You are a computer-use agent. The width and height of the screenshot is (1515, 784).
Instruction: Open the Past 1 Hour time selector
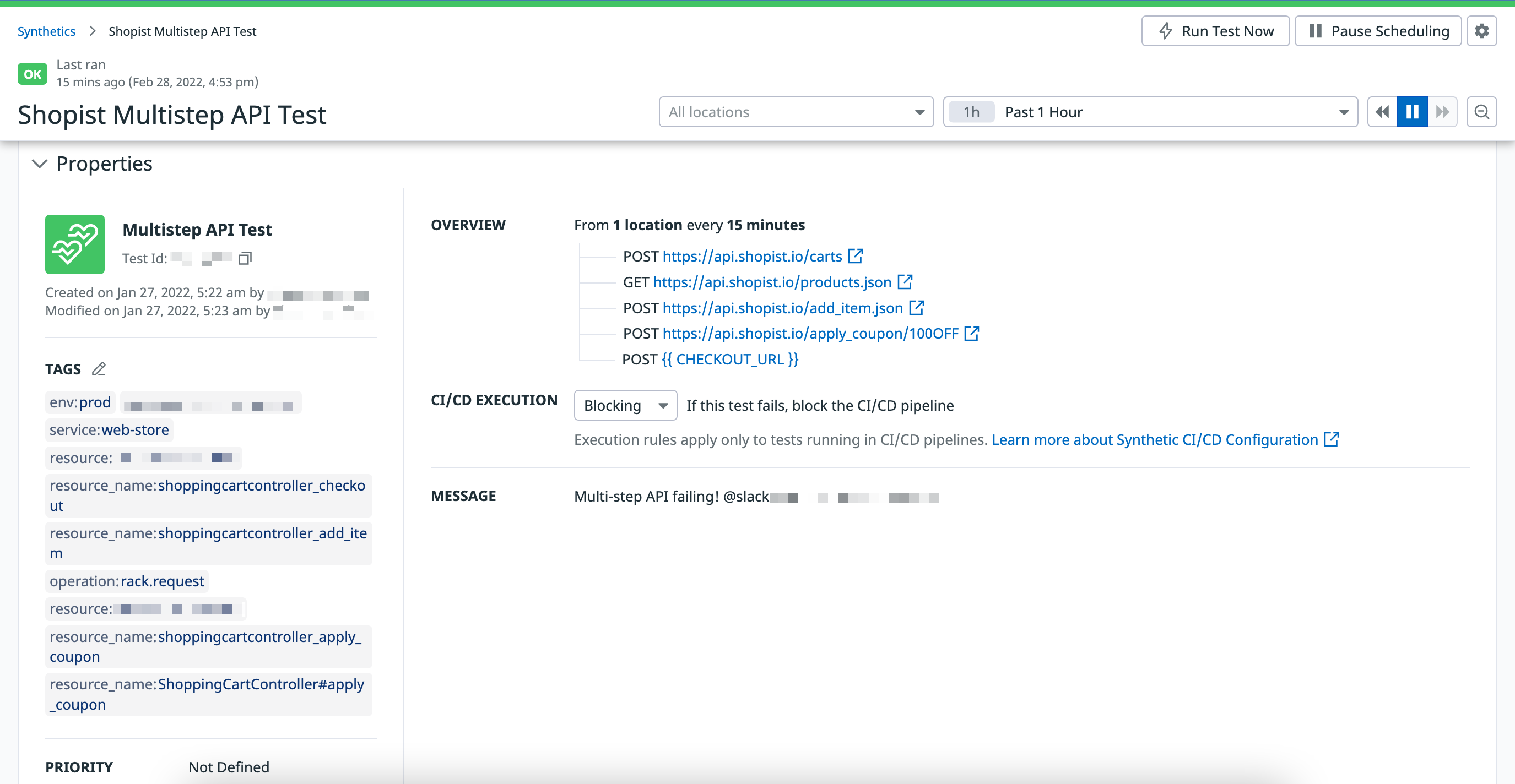1150,112
